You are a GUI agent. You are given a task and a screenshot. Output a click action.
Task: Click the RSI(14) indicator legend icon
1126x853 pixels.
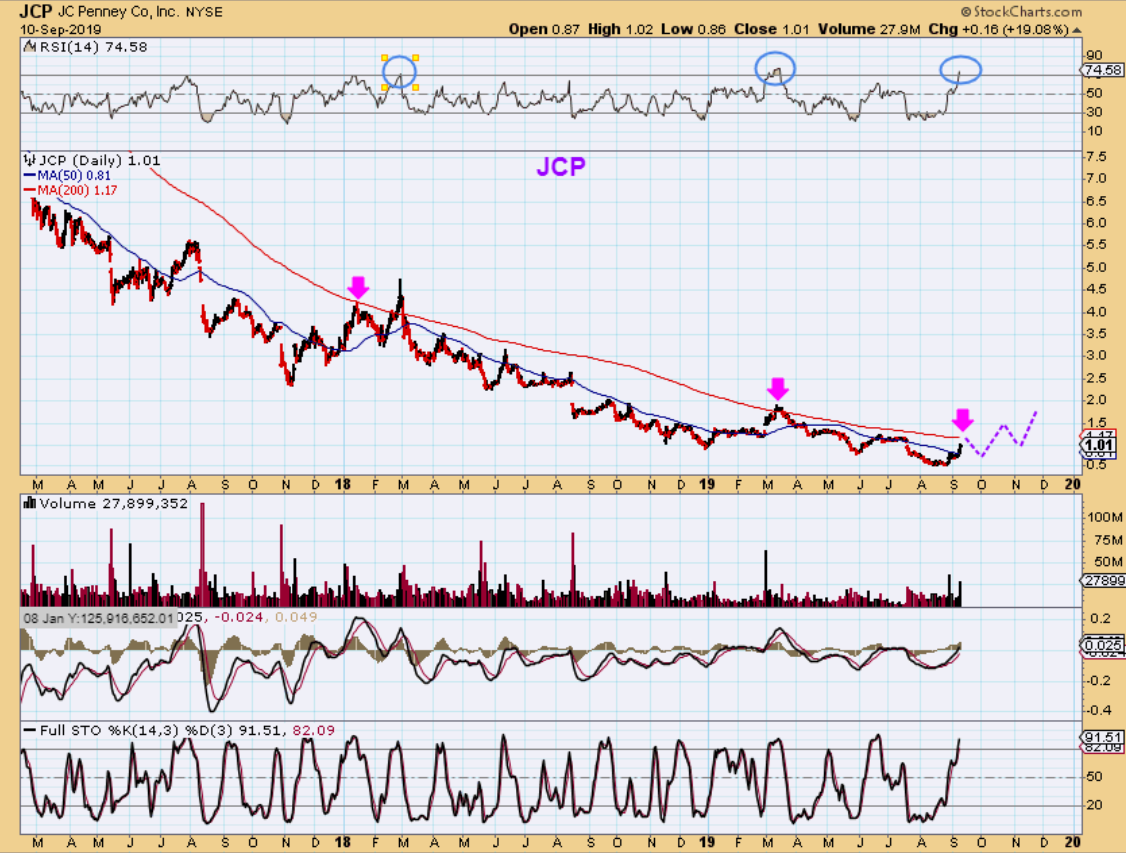[x=29, y=47]
